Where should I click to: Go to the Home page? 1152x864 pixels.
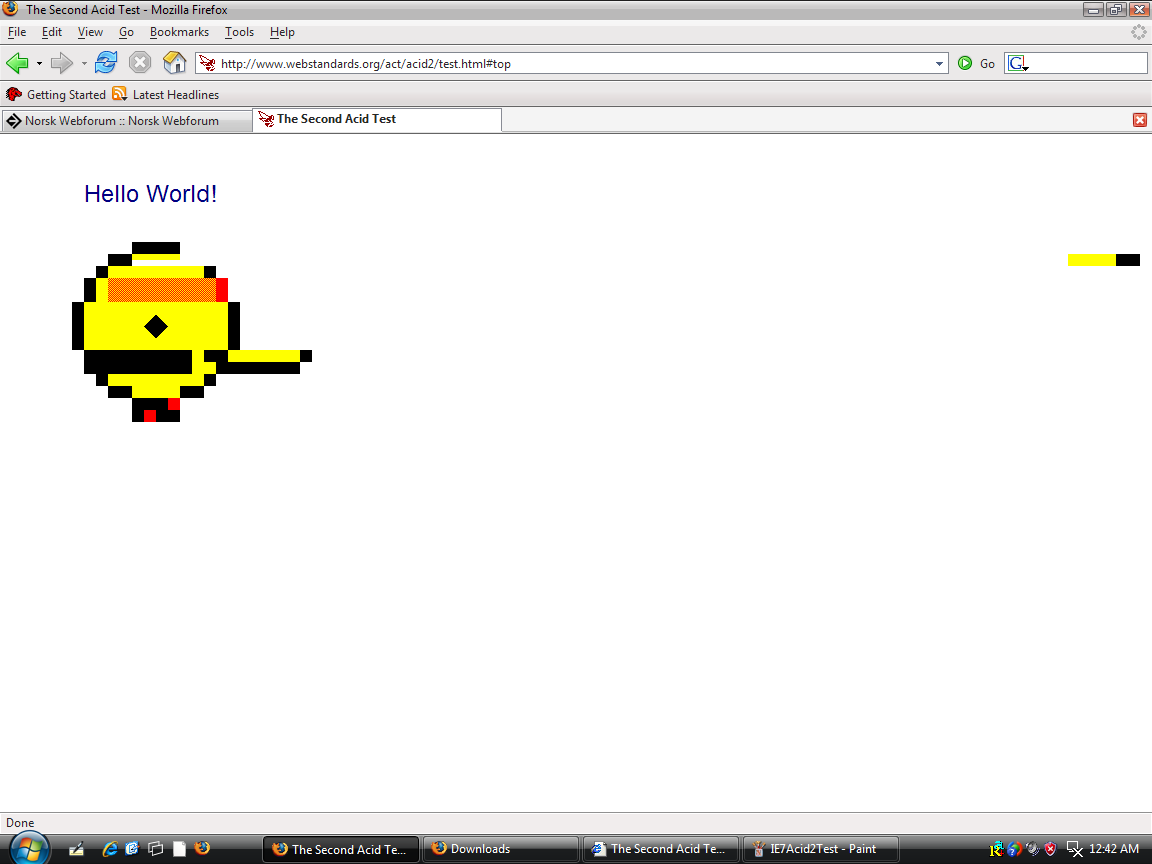[x=174, y=62]
